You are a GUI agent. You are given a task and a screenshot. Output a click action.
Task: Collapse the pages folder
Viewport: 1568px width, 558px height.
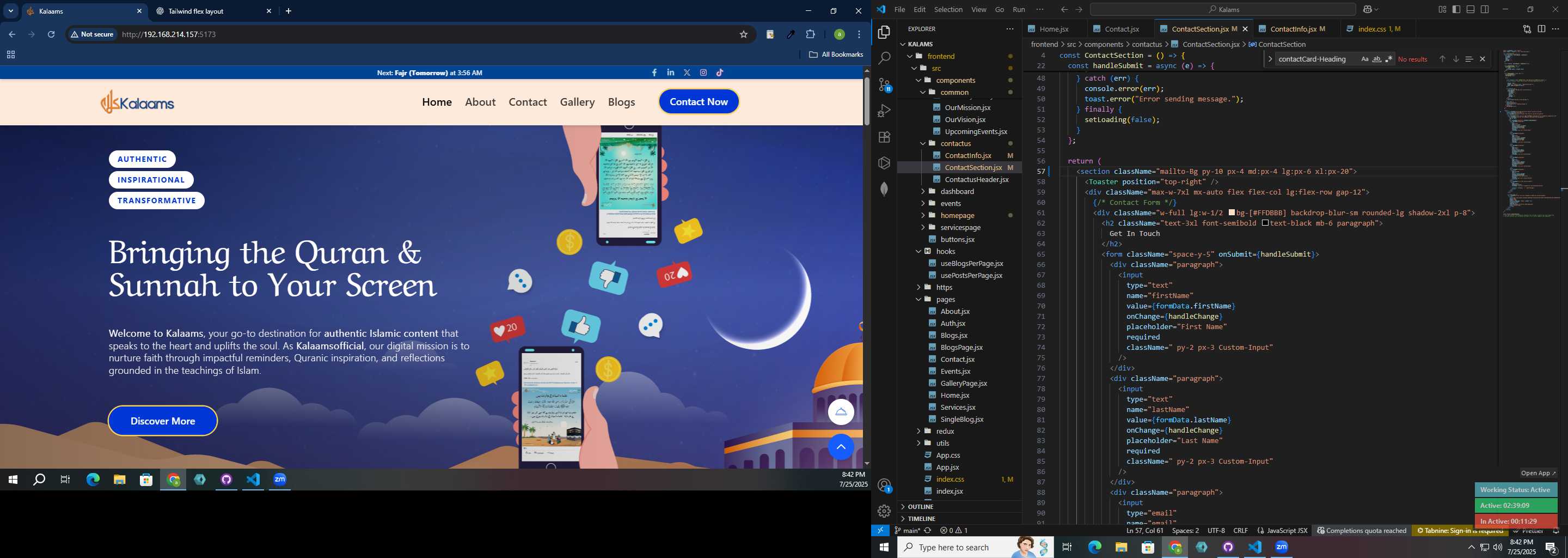pos(918,299)
